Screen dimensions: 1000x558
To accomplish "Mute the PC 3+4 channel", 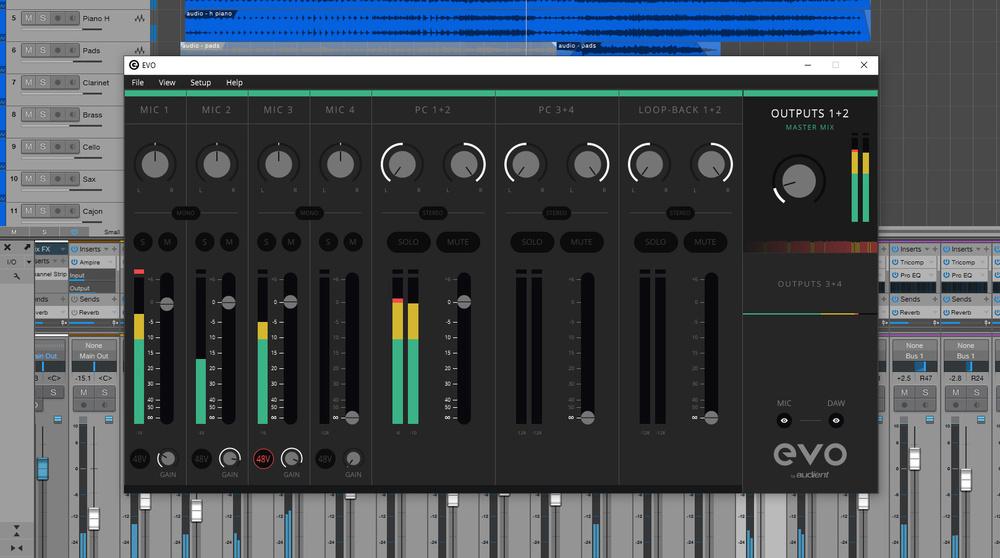I will tap(581, 242).
